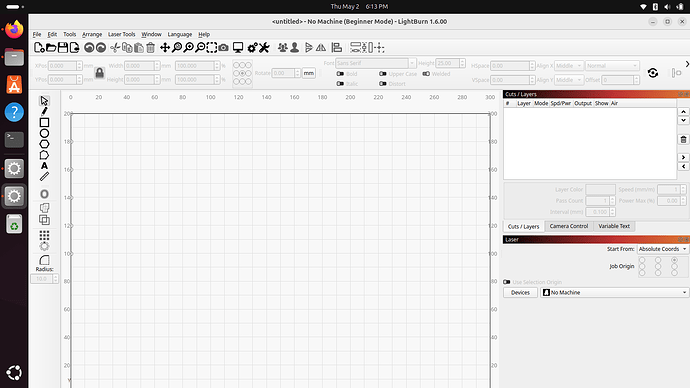690x388 pixels.
Task: Select the top-right Job Origin radio
Action: click(x=674, y=260)
